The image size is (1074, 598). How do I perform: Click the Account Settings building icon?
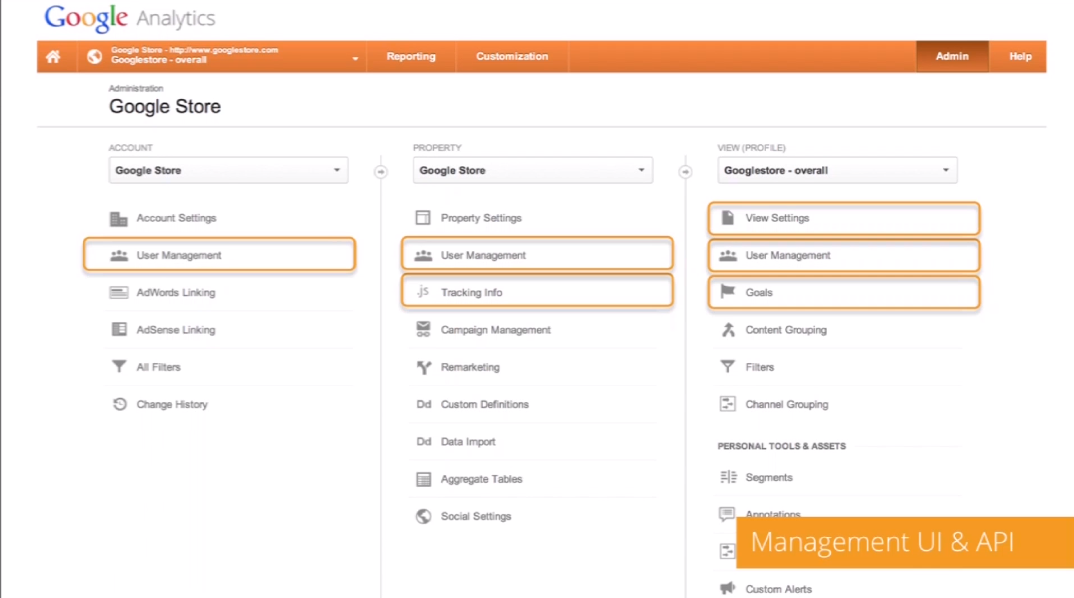[x=119, y=218]
